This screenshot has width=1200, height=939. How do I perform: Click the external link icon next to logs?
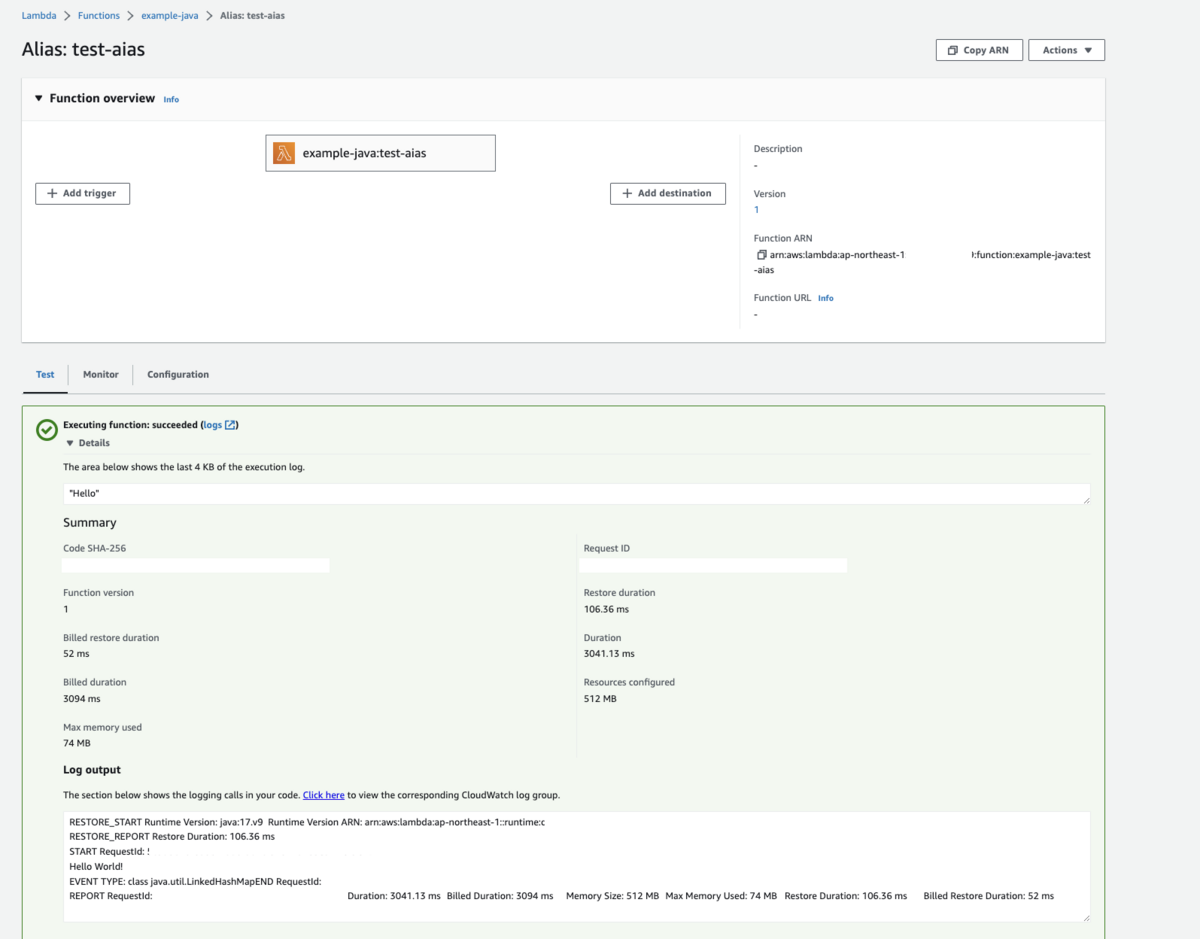coord(230,425)
